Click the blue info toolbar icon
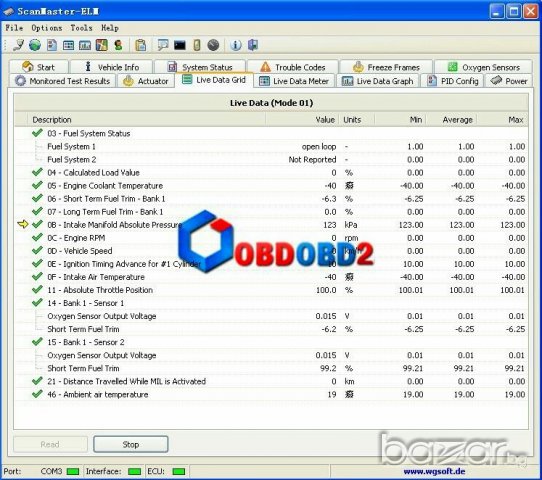Screen dimensions: 542x480 click(236, 45)
